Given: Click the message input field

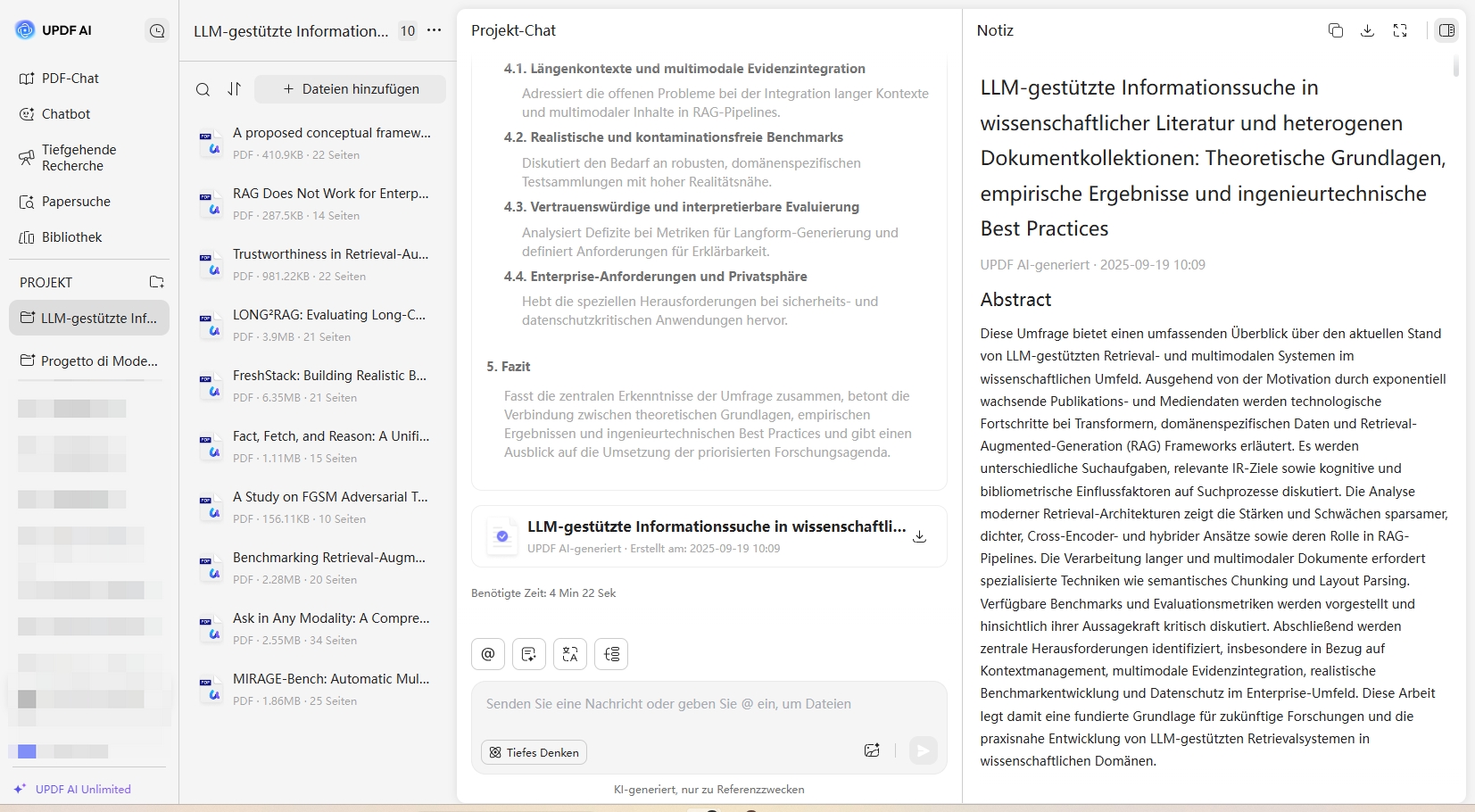Looking at the screenshot, I should click(x=709, y=705).
